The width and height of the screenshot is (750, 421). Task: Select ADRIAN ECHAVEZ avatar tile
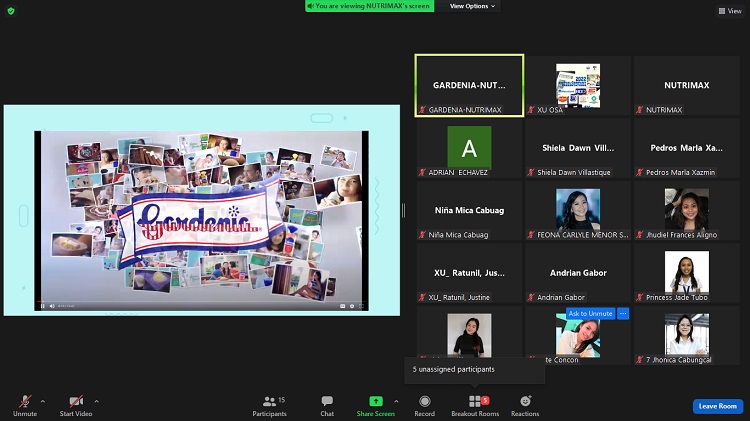469,148
